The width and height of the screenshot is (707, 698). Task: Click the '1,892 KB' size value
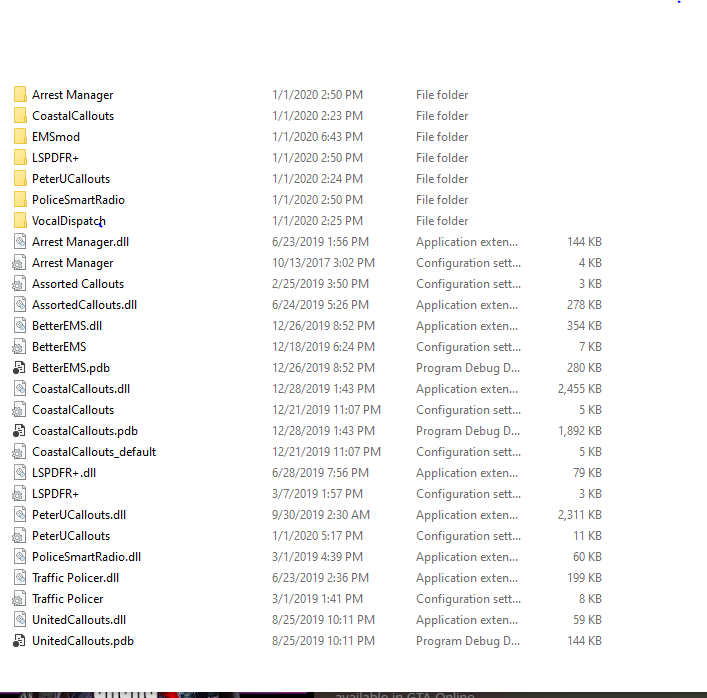(579, 431)
